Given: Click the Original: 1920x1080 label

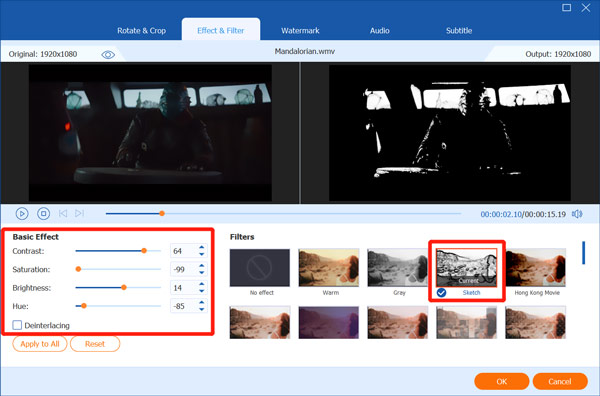Looking at the screenshot, I should 43,54.
